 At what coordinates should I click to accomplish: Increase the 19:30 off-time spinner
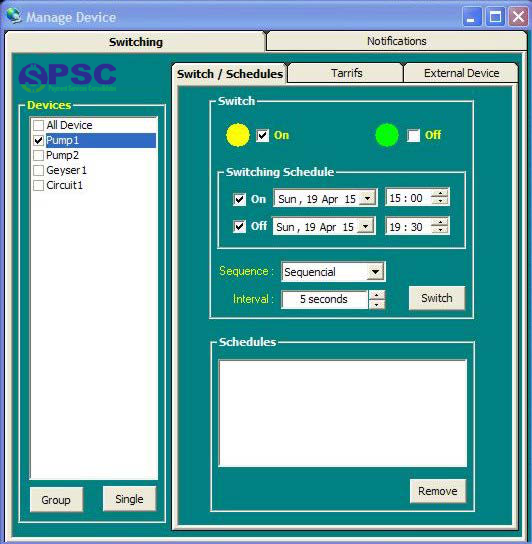point(440,223)
